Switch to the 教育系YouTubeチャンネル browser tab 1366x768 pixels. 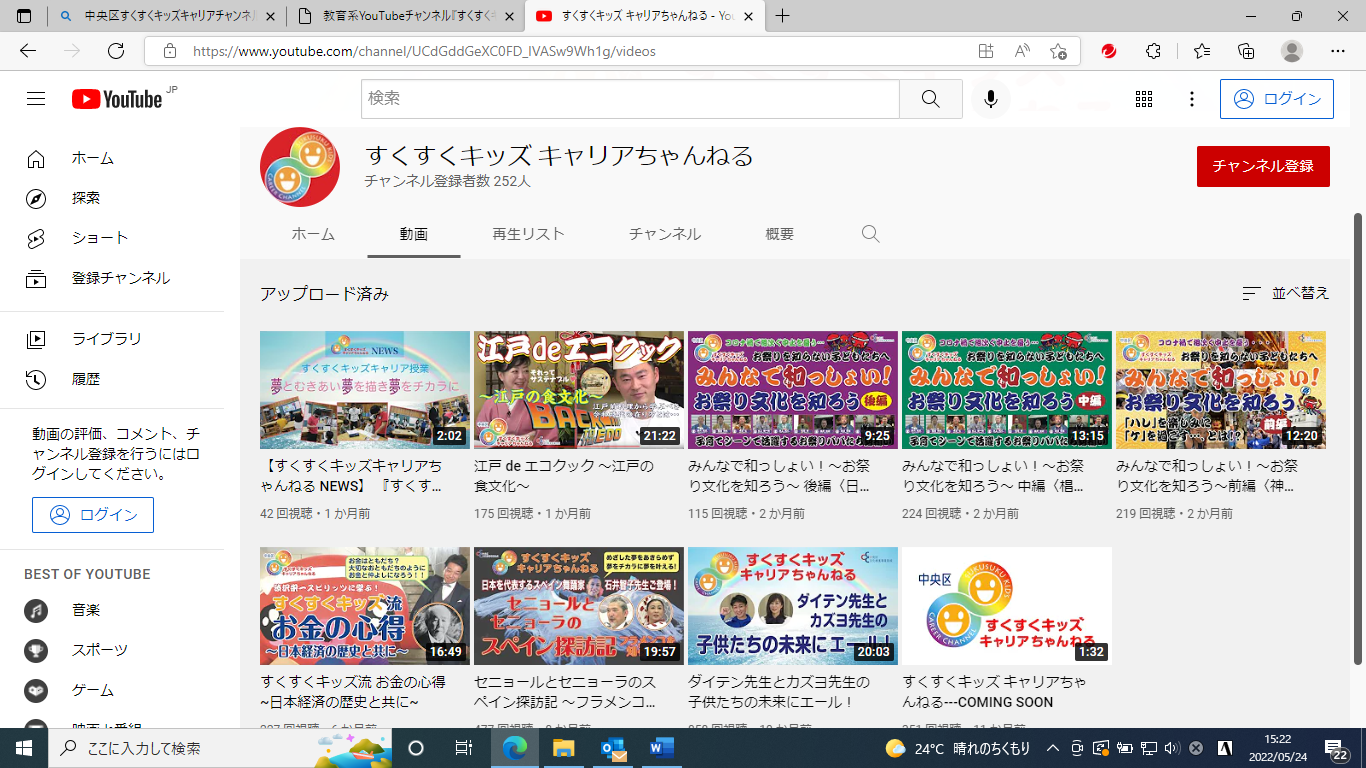click(407, 17)
